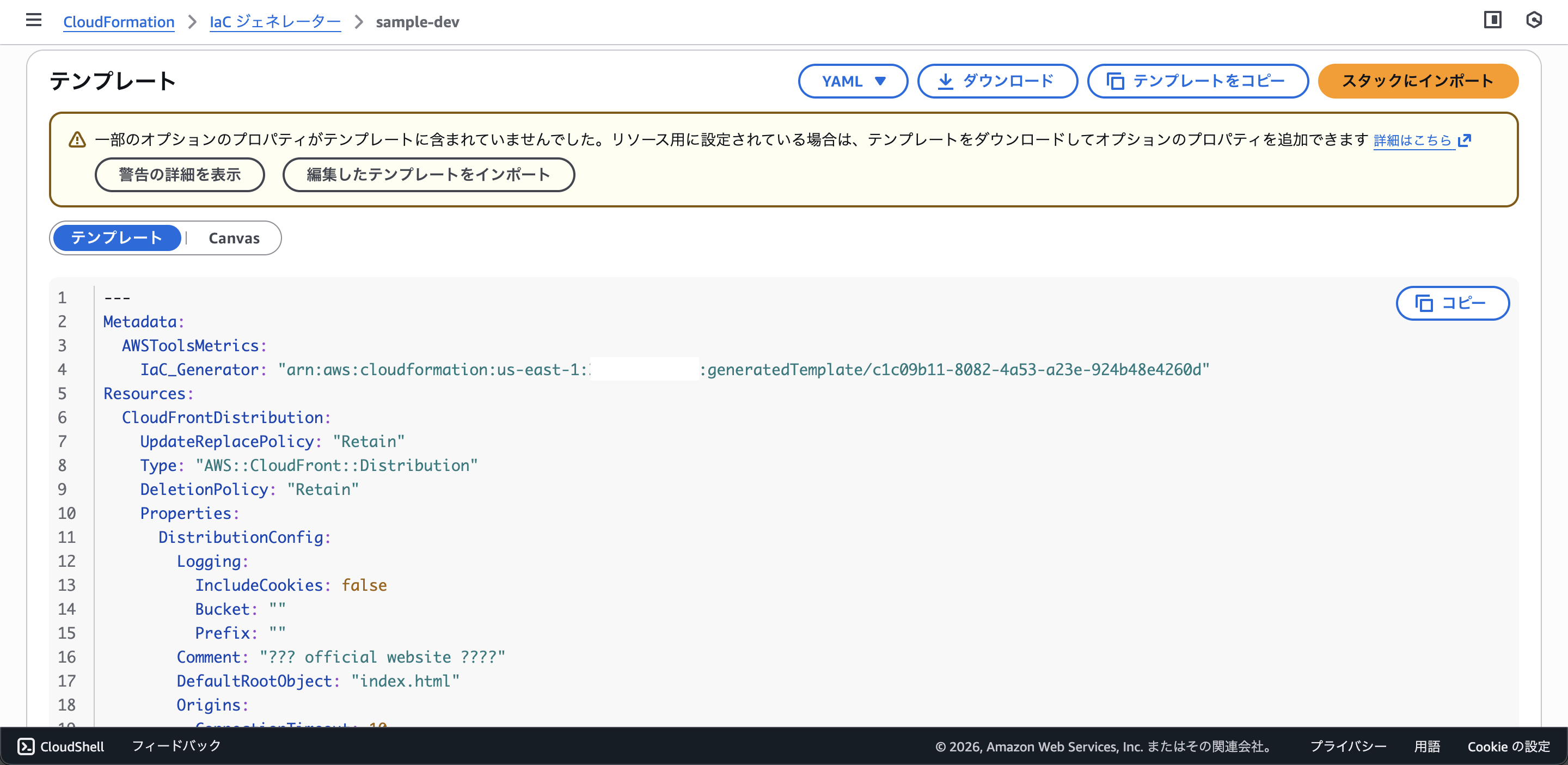
Task: Click the copy icon in code block コピー button
Action: (x=1424, y=303)
